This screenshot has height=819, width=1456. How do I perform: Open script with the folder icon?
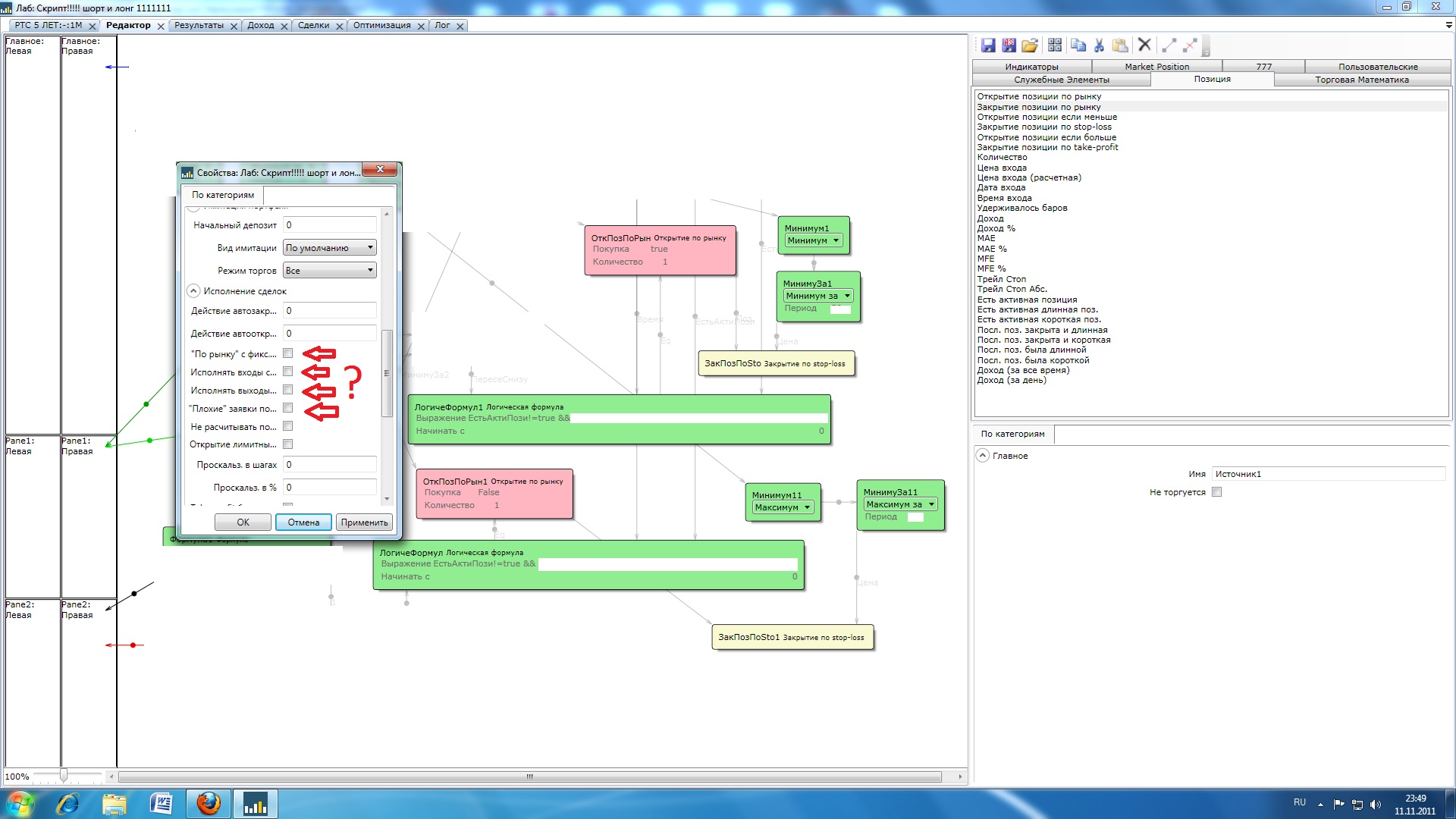click(x=1029, y=45)
